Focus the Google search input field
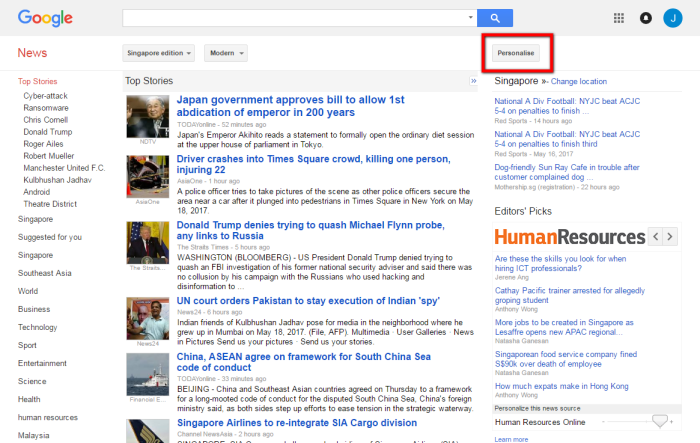The width and height of the screenshot is (700, 443). tap(295, 18)
